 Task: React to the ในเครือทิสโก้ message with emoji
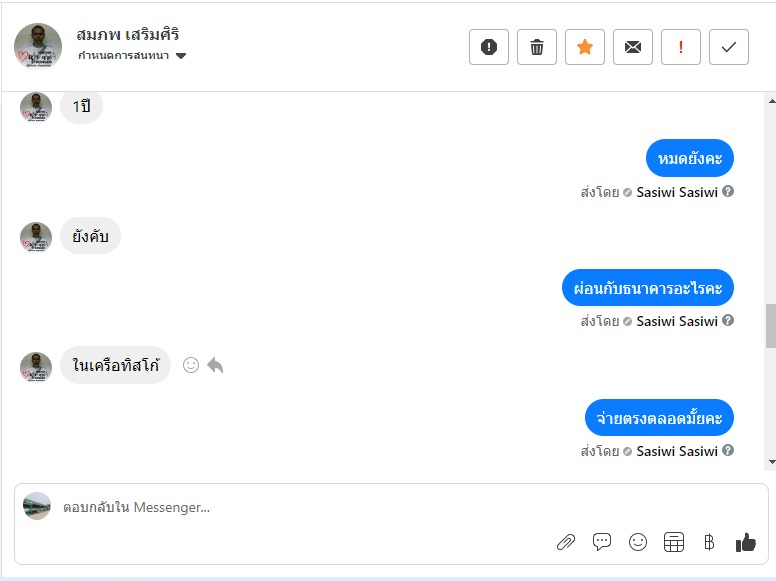pos(191,366)
